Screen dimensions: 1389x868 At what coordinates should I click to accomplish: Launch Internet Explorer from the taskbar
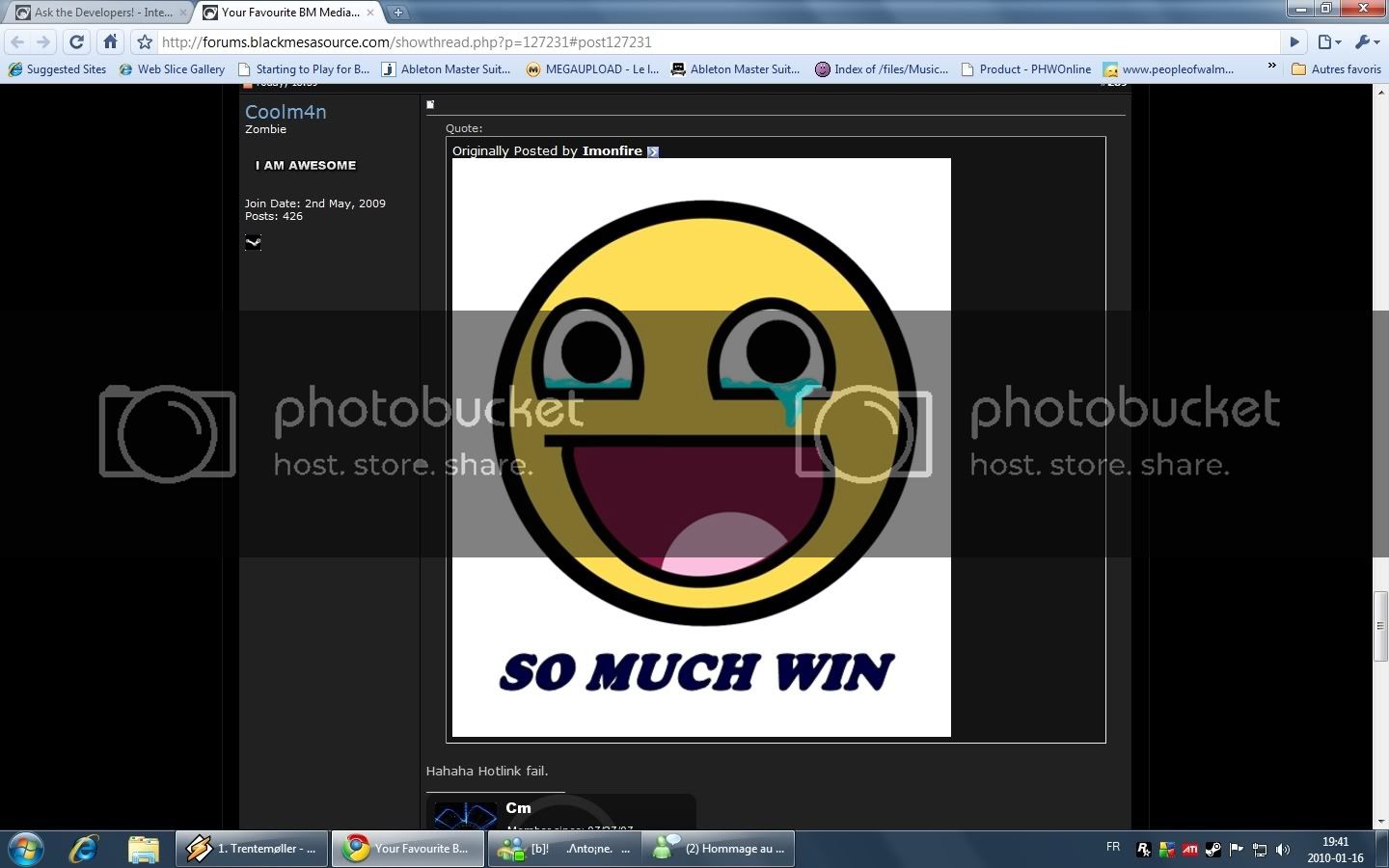(x=85, y=849)
